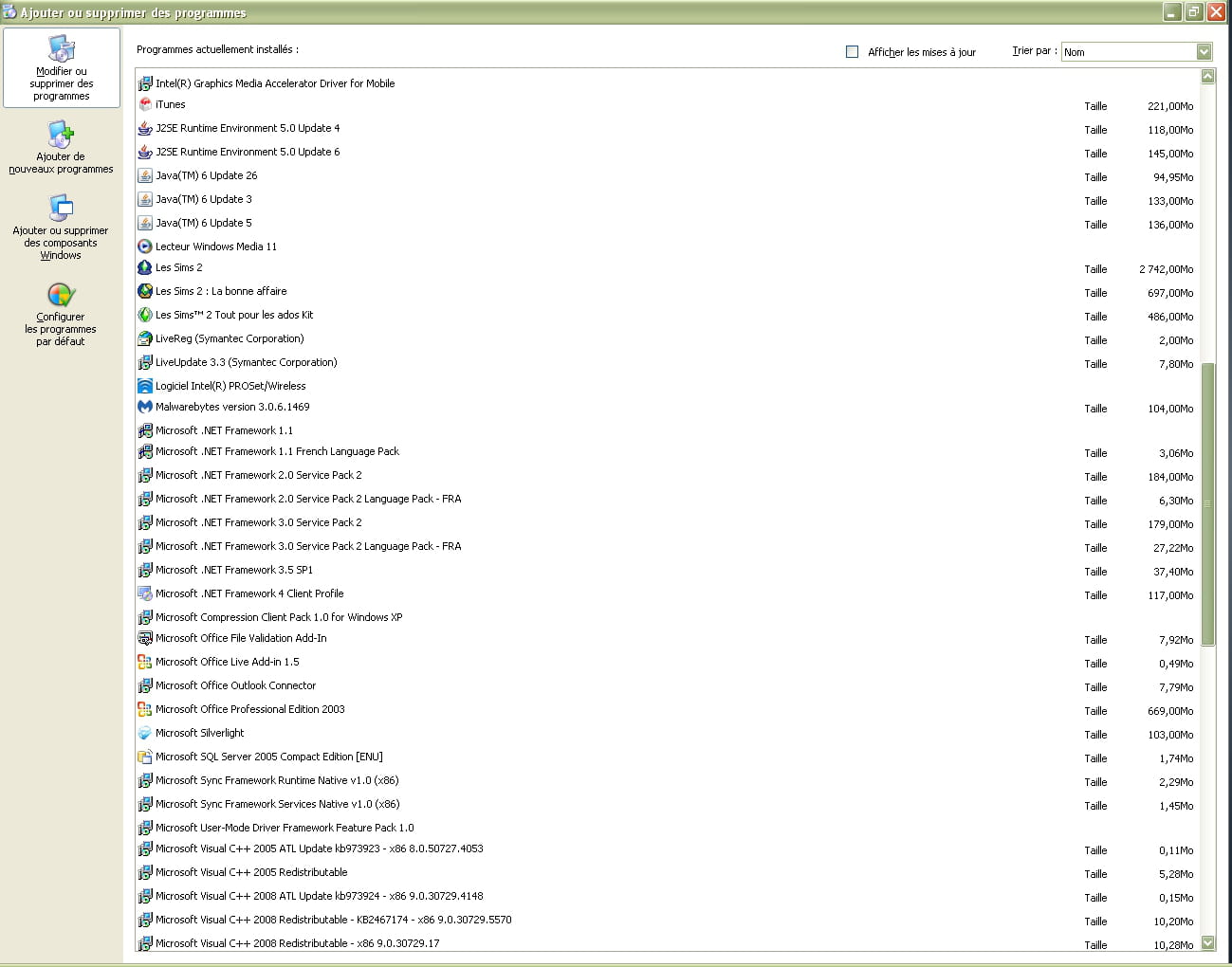Image resolution: width=1232 pixels, height=967 pixels.
Task: Click the vertical scrollbar thumb
Action: pyautogui.click(x=1207, y=502)
